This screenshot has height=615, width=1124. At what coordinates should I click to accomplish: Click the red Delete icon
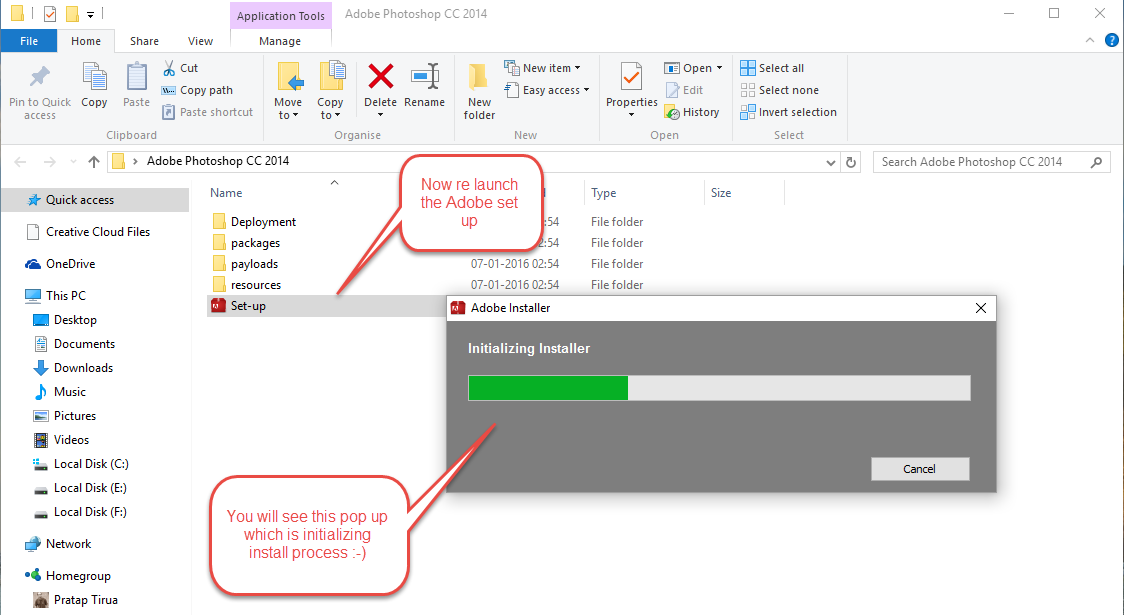381,76
